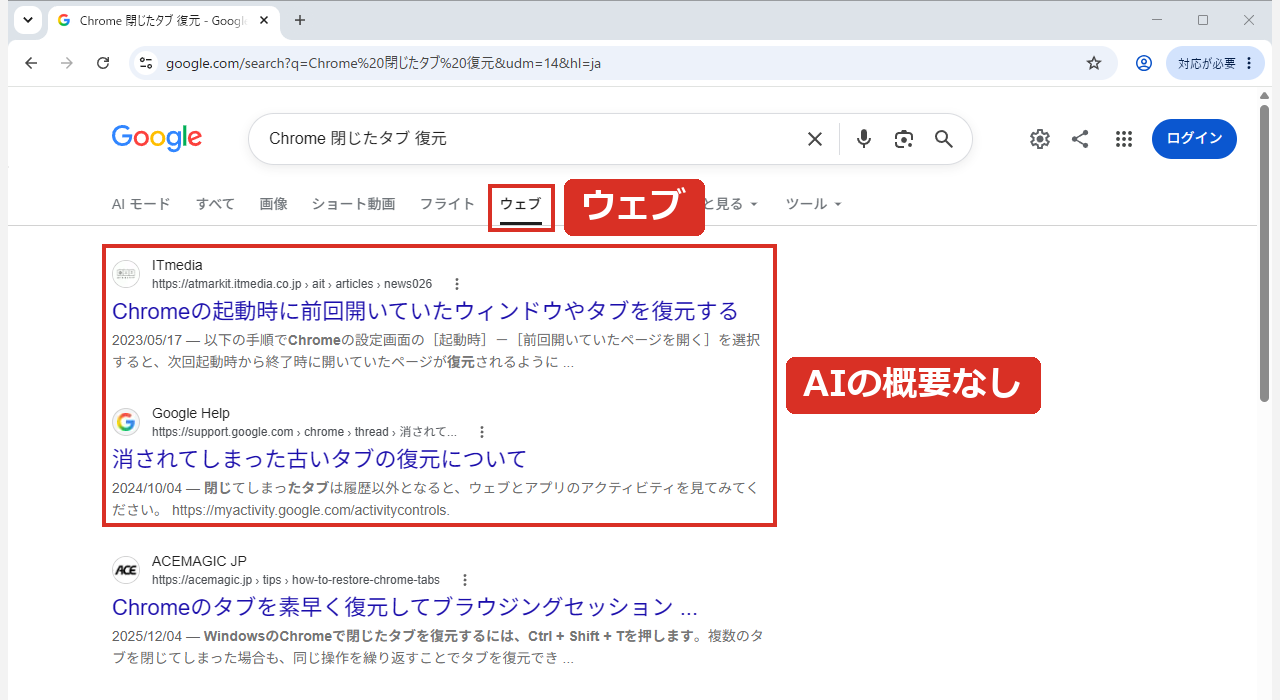Image resolution: width=1280 pixels, height=700 pixels.
Task: Click the atmarkit.itmedia.co.jp URL breadcrumb
Action: coord(292,284)
